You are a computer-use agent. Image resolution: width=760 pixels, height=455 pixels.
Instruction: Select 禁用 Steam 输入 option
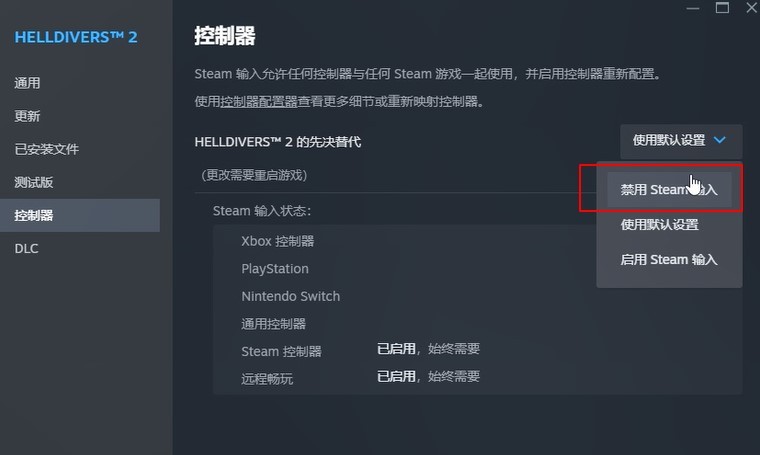pyautogui.click(x=669, y=189)
